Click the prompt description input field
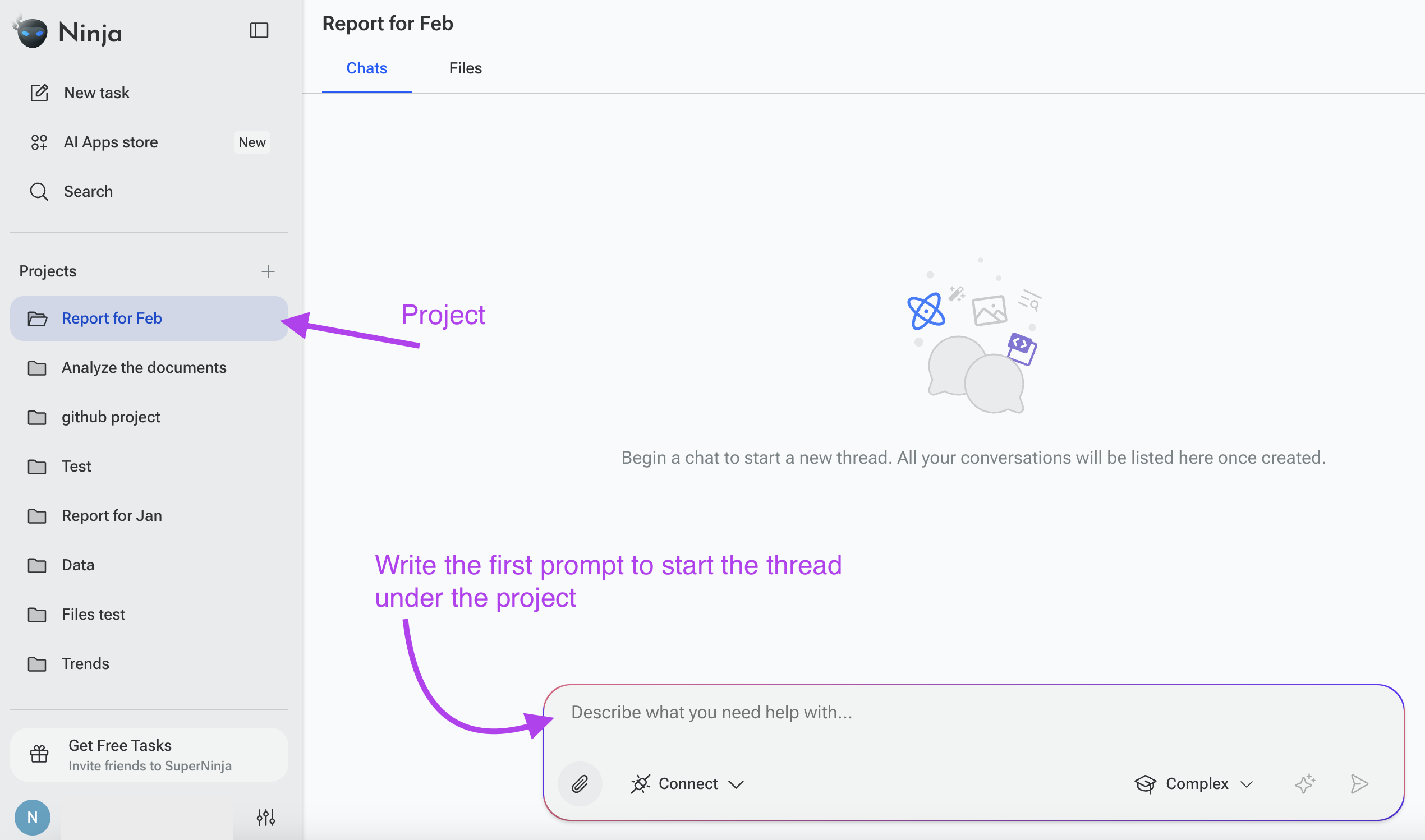The image size is (1425, 840). point(974,712)
